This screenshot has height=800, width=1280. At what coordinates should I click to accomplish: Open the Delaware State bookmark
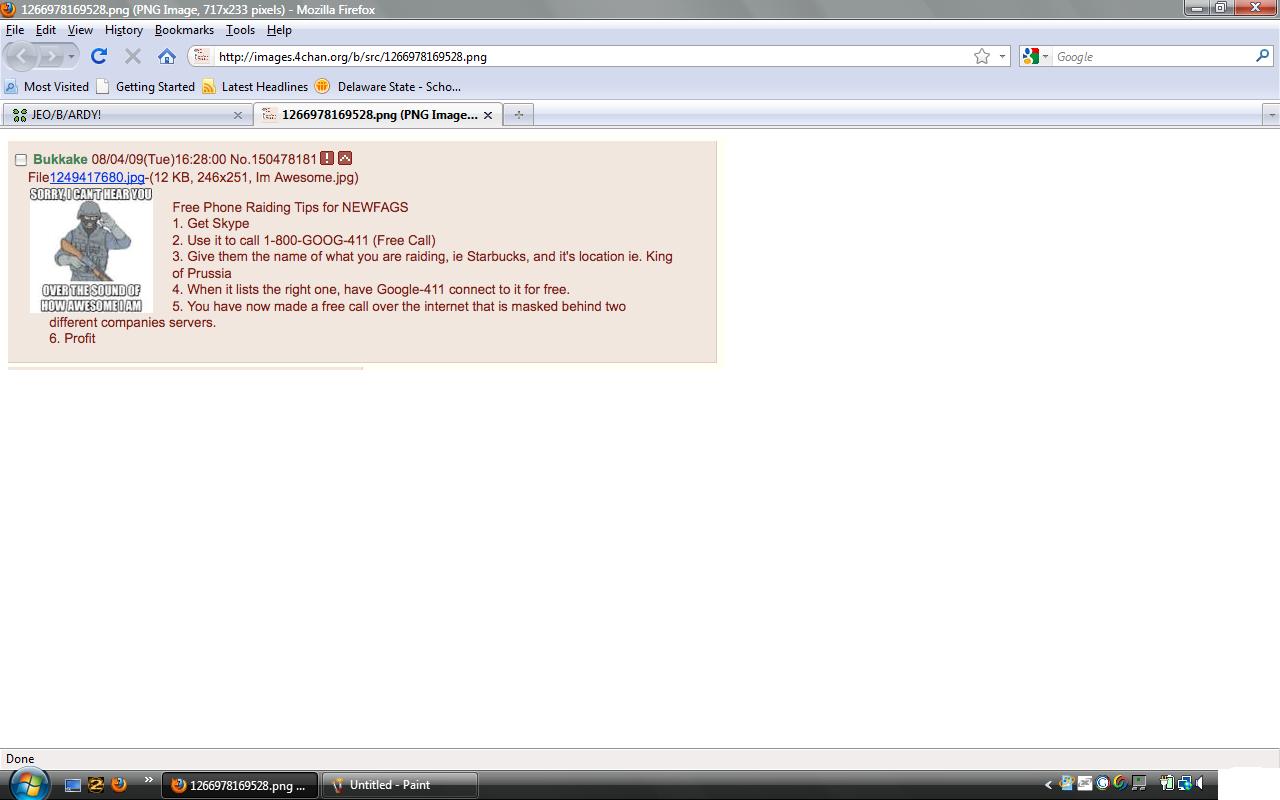388,87
